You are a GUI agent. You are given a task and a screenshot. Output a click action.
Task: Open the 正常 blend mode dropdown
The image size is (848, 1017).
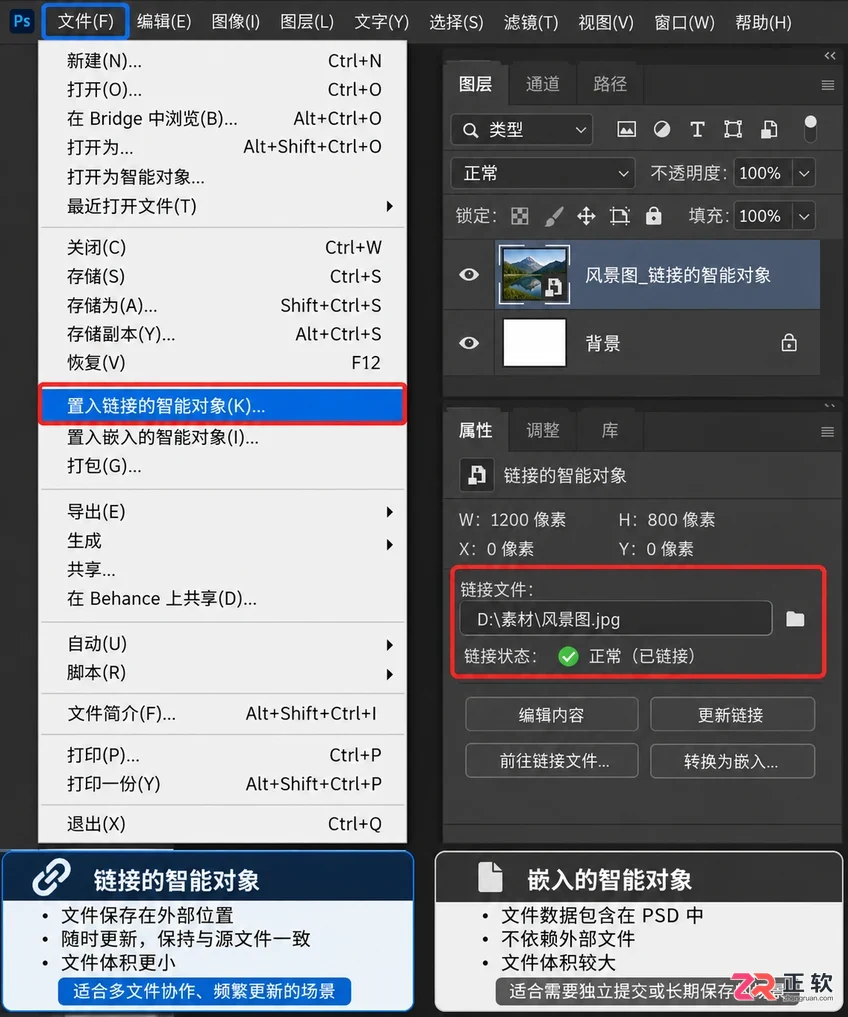click(x=543, y=173)
